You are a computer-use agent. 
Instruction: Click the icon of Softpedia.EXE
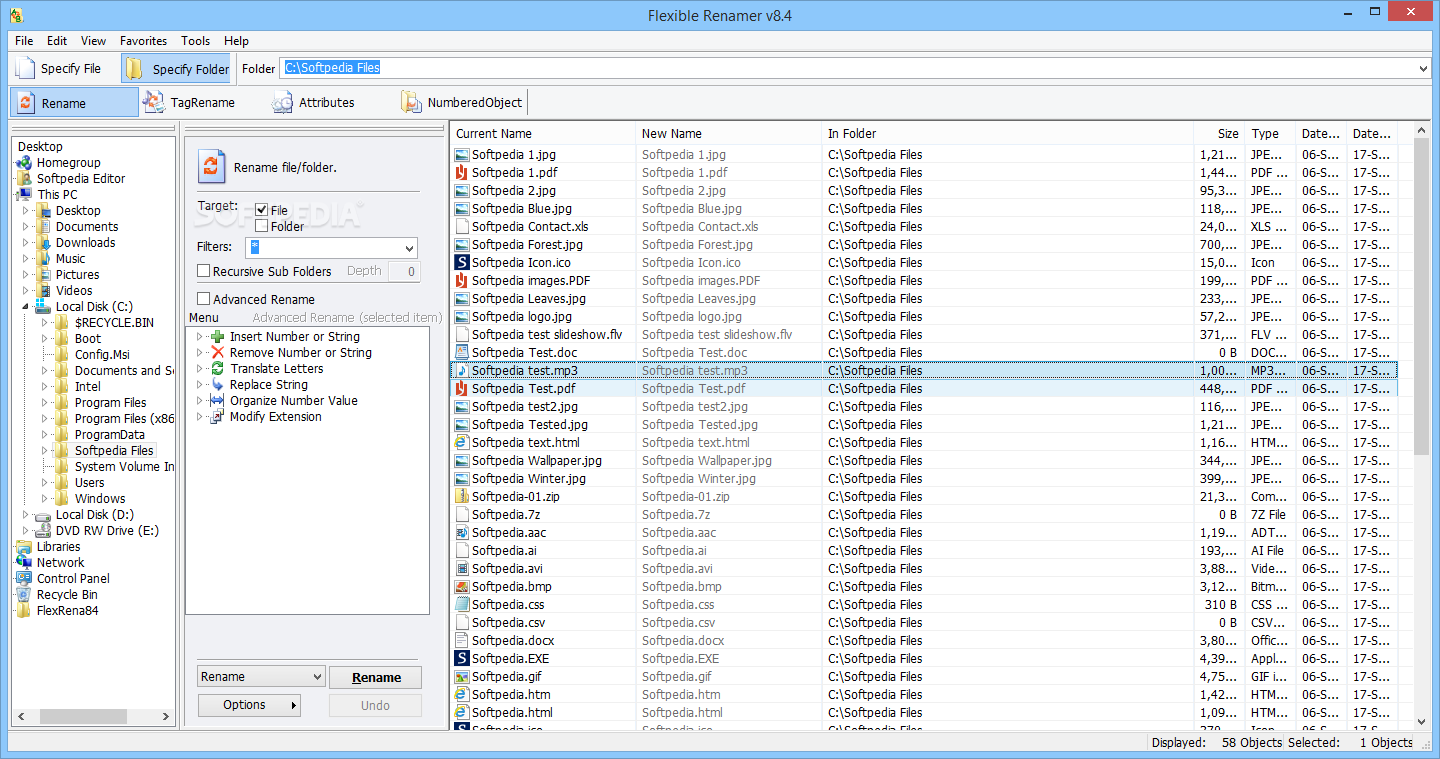[x=461, y=659]
